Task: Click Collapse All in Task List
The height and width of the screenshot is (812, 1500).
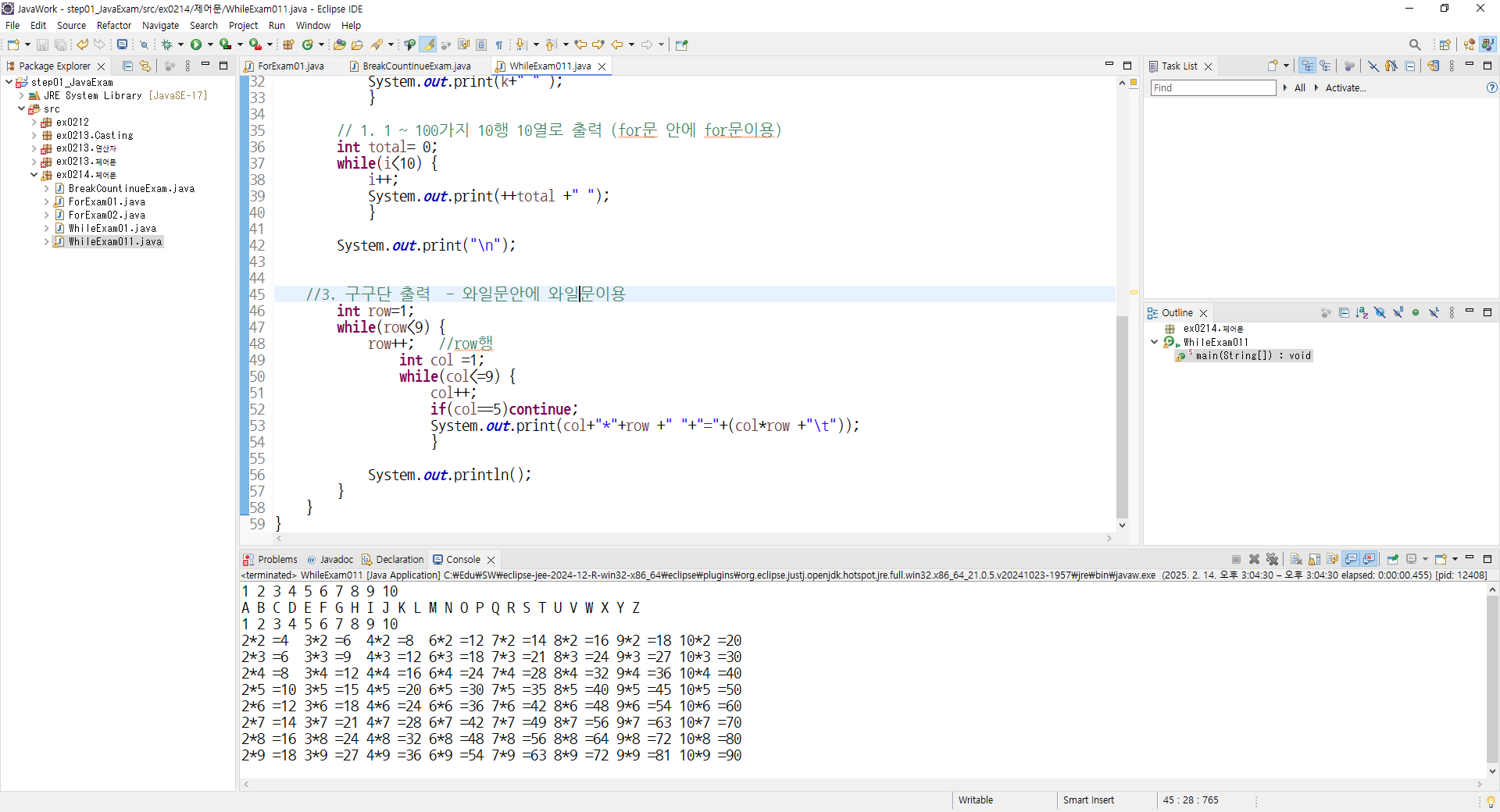Action: click(x=1410, y=66)
